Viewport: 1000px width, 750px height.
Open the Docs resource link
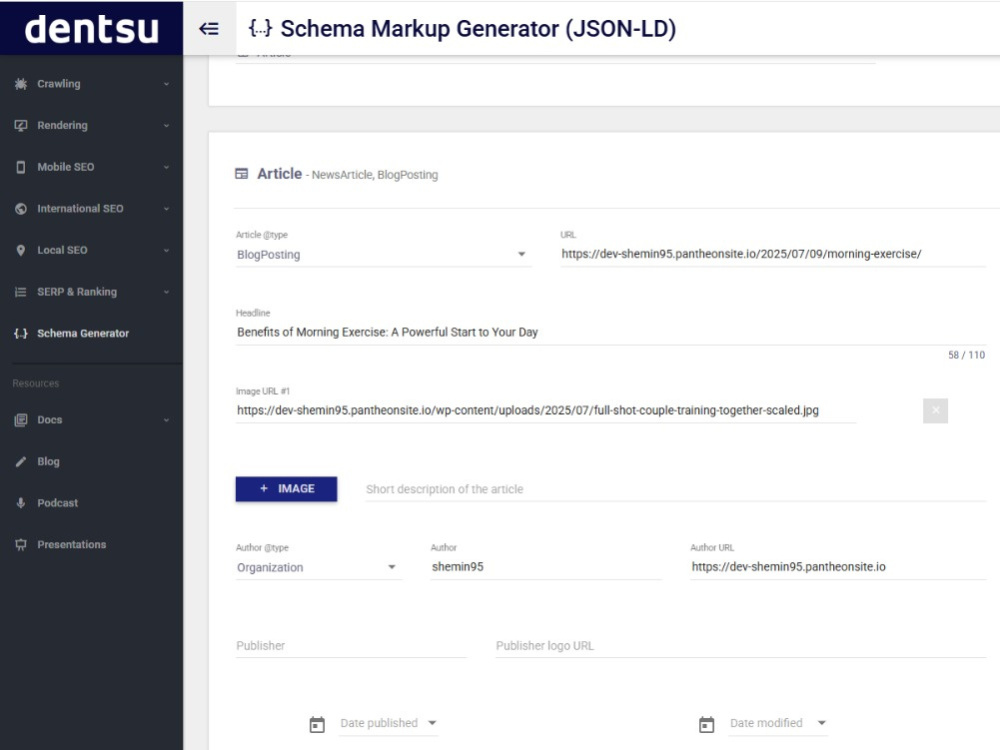pyautogui.click(x=91, y=420)
